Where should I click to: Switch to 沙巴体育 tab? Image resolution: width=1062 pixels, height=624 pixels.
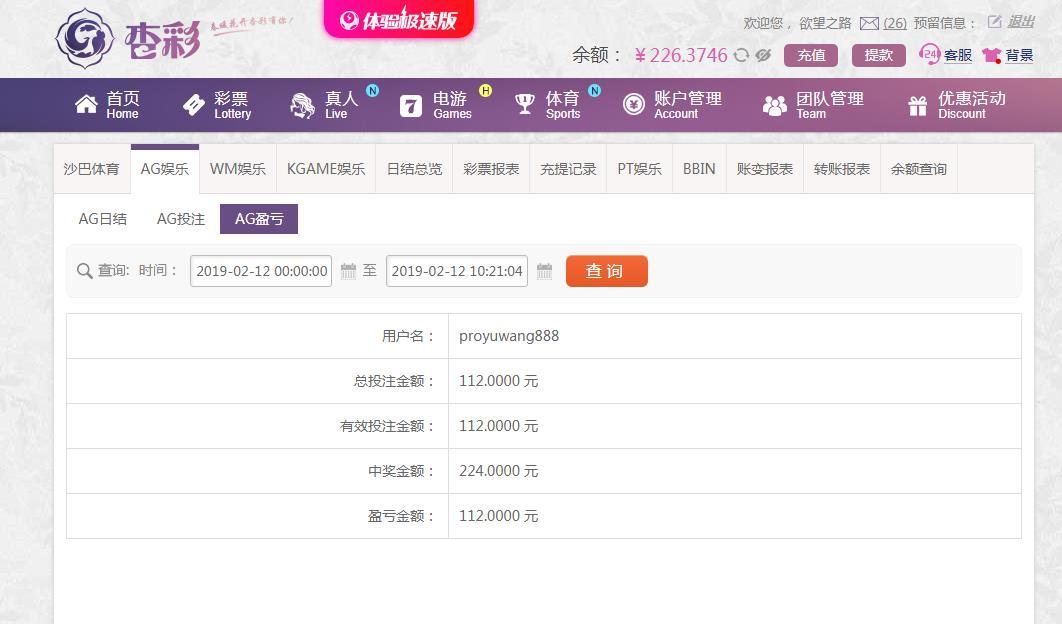91,169
